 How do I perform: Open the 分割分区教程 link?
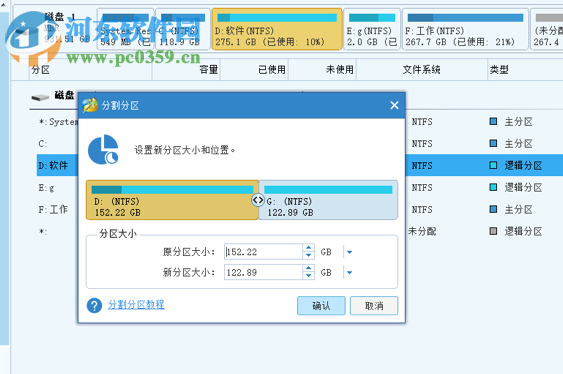(136, 305)
